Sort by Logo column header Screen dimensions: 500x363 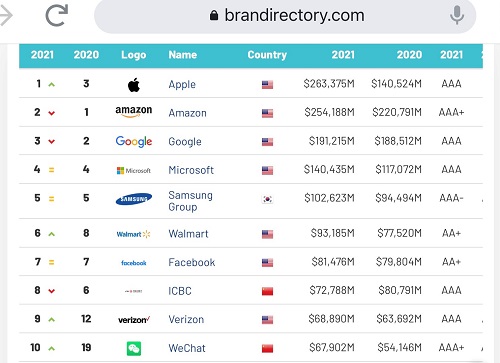134,55
